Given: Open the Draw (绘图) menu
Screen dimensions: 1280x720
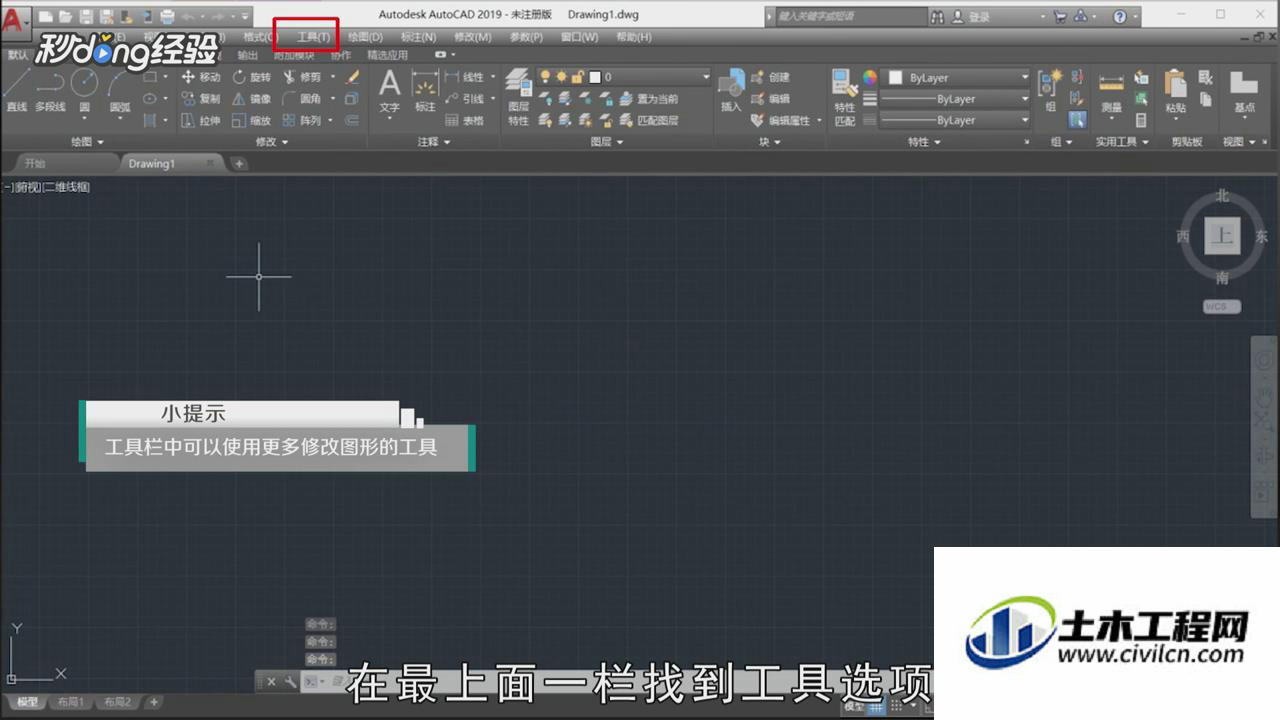Looking at the screenshot, I should click(x=365, y=37).
